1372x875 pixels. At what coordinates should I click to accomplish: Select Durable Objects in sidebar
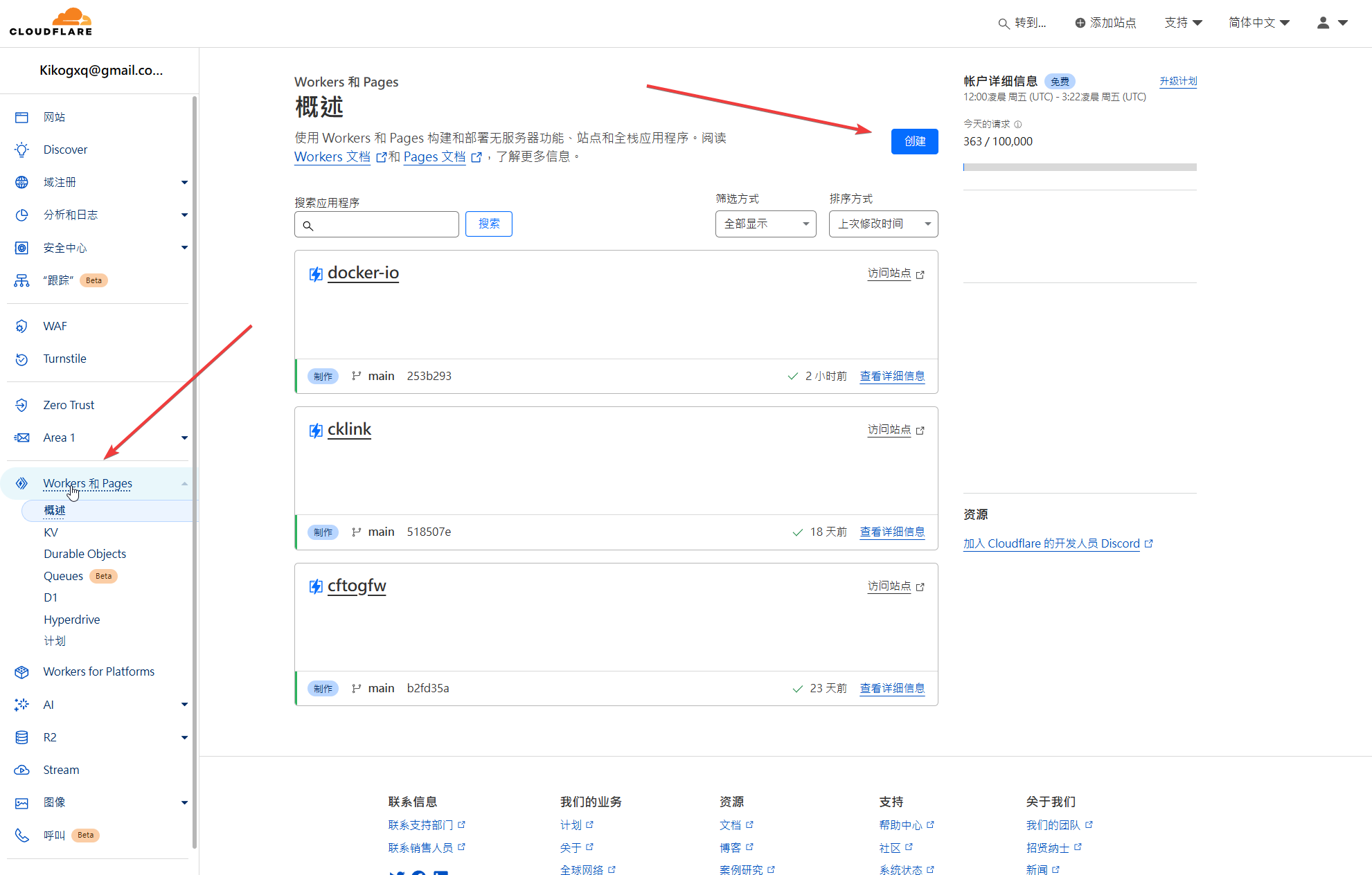pyautogui.click(x=84, y=554)
